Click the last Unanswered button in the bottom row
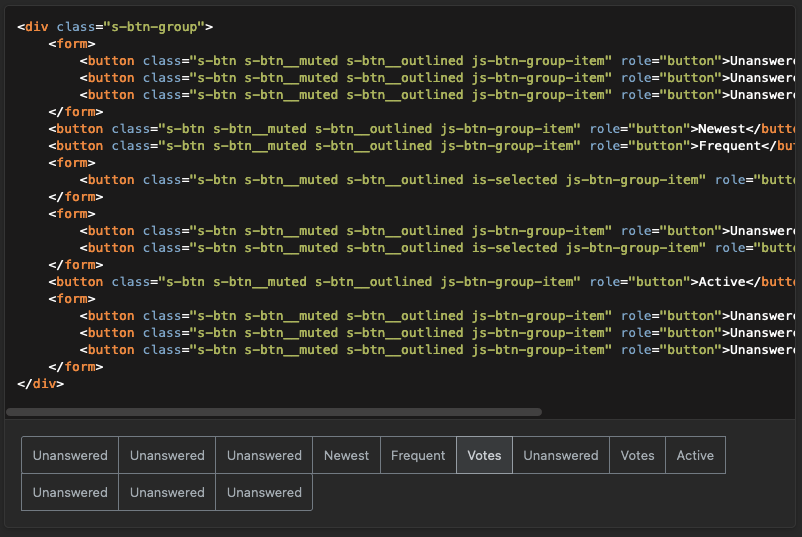802x537 pixels. (264, 492)
